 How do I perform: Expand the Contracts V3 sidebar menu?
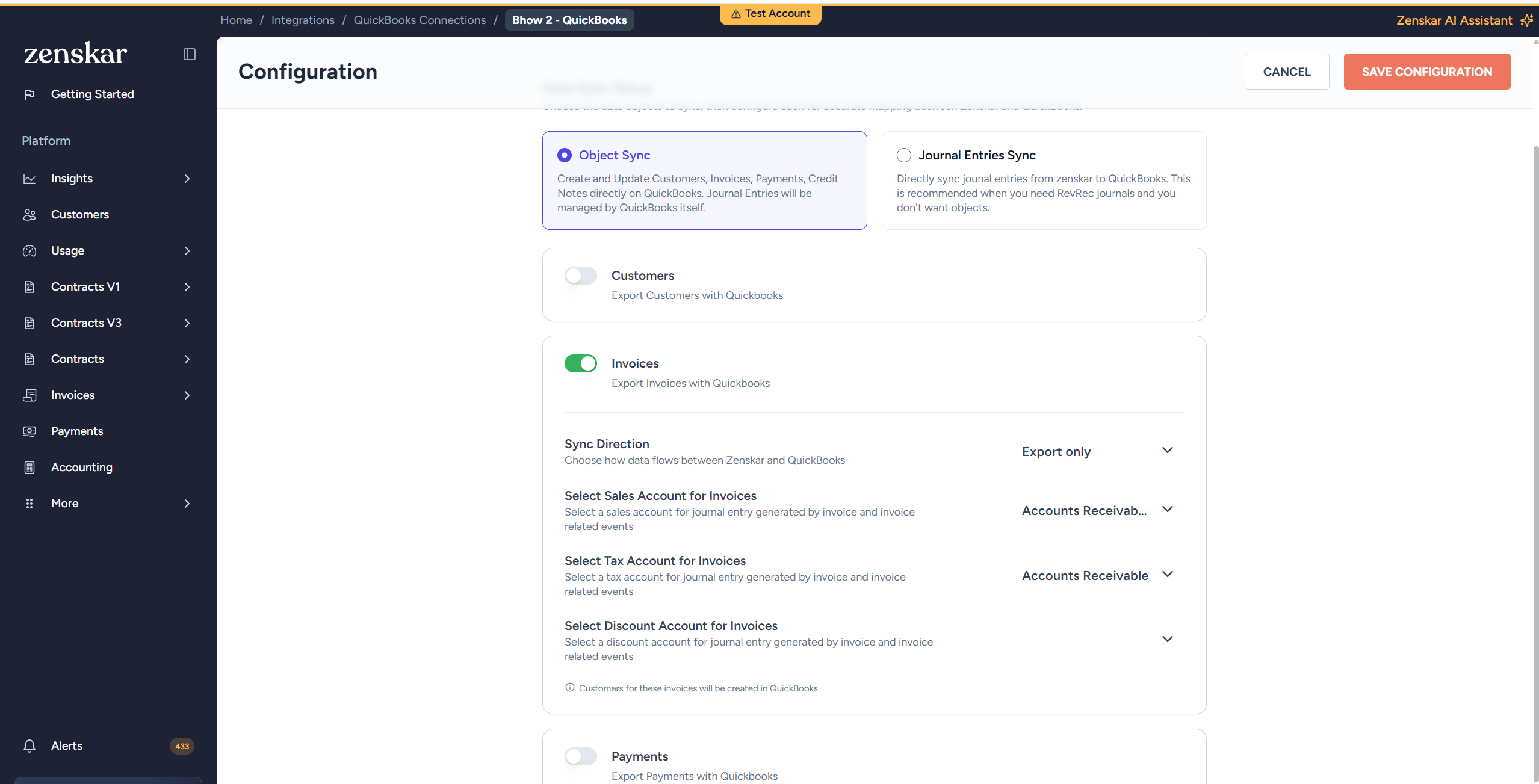187,323
